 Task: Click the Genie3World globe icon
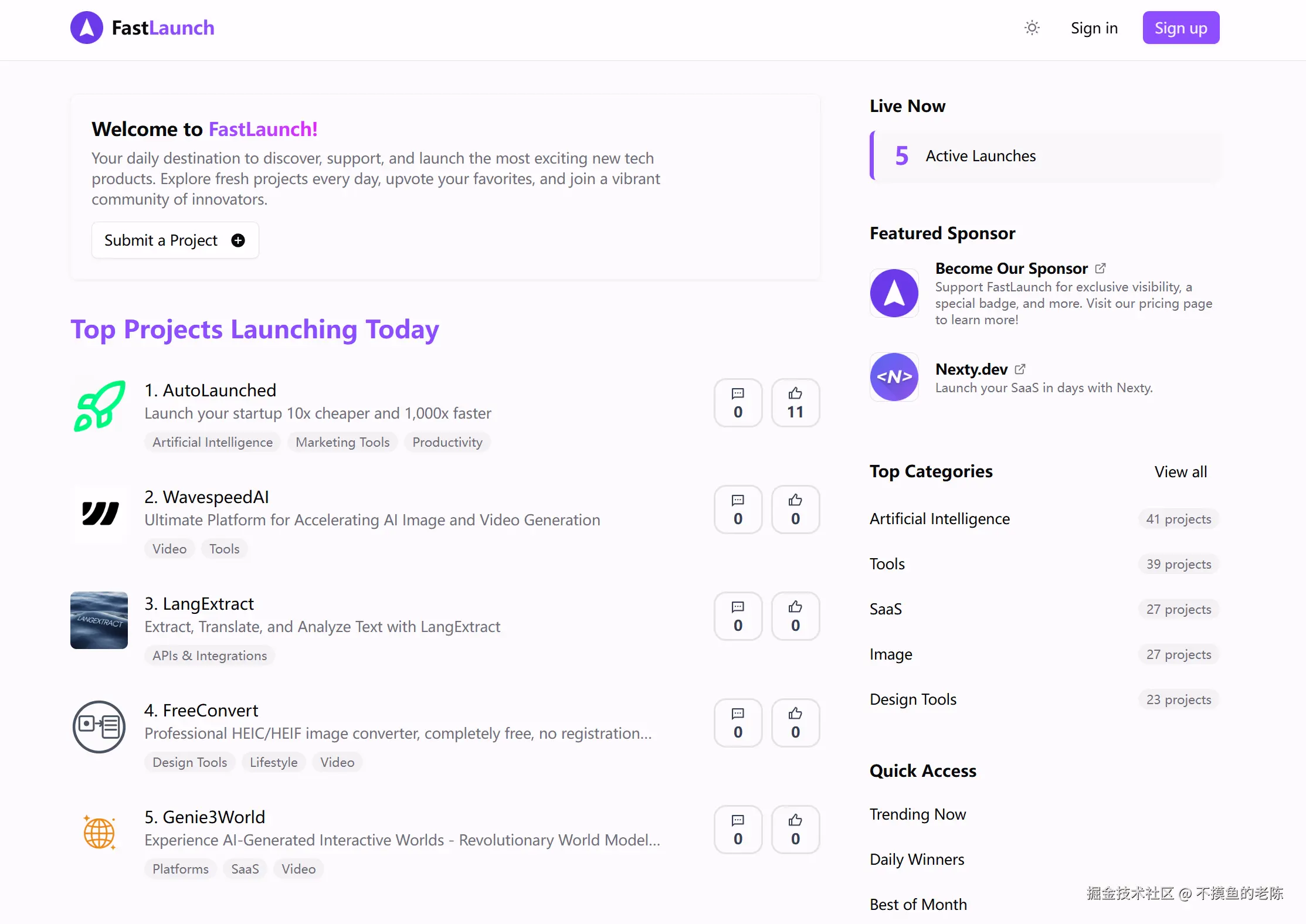(99, 833)
